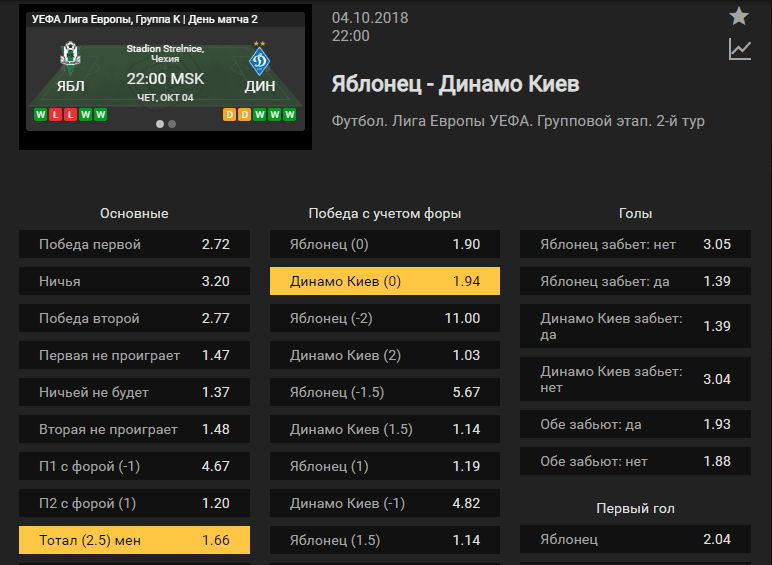Bet on Победа первой at 2.72

134,244
